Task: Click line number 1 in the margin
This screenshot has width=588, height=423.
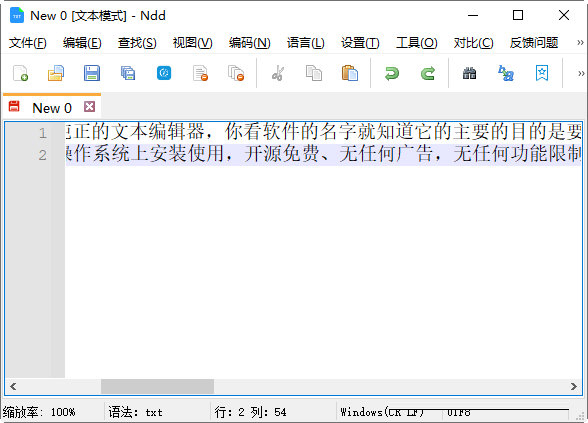Action: pos(43,133)
